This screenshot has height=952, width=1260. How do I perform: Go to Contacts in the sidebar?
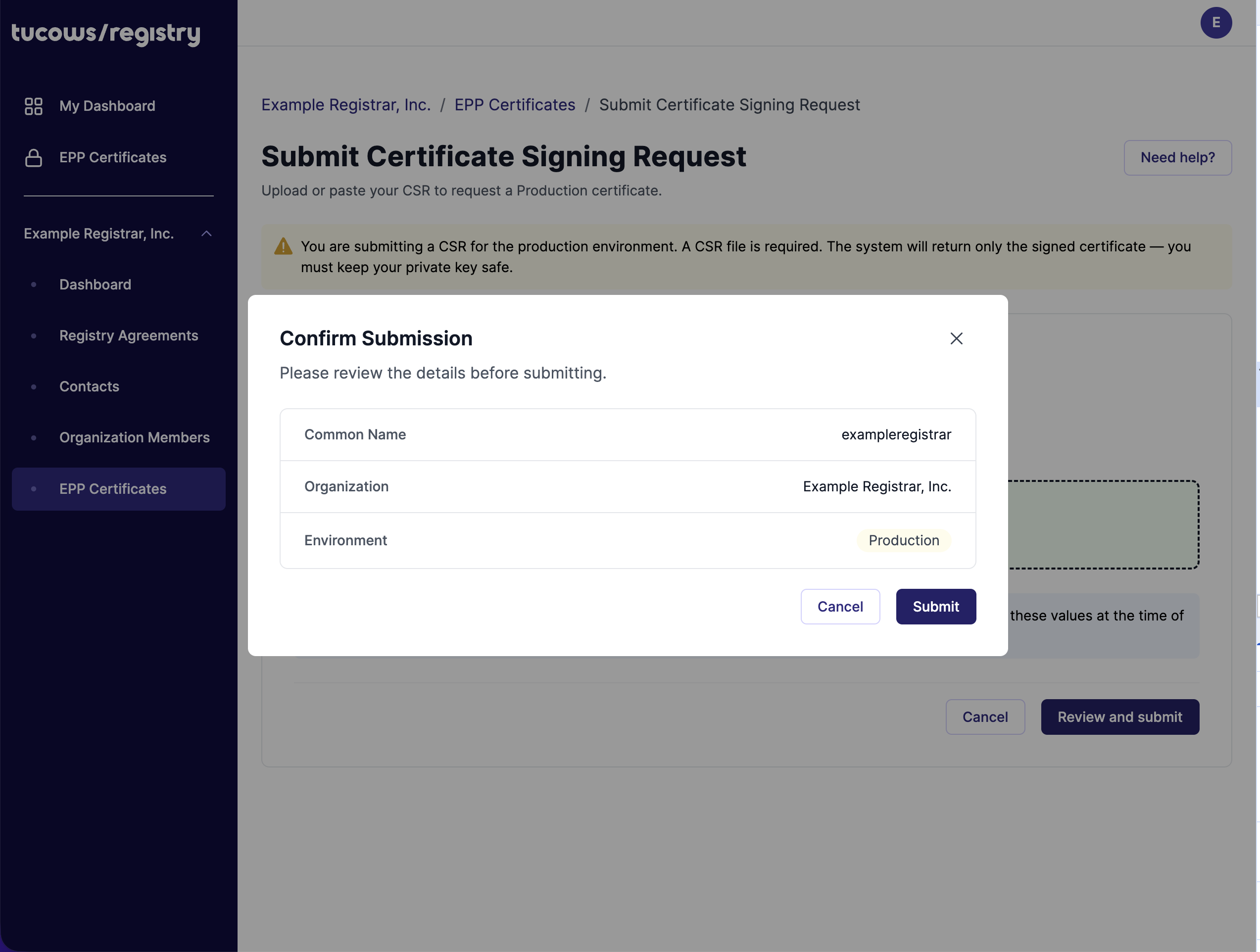click(x=90, y=386)
